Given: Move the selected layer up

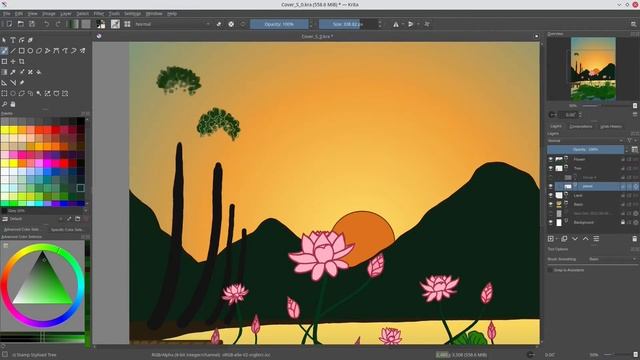Looking at the screenshot, I should point(585,239).
